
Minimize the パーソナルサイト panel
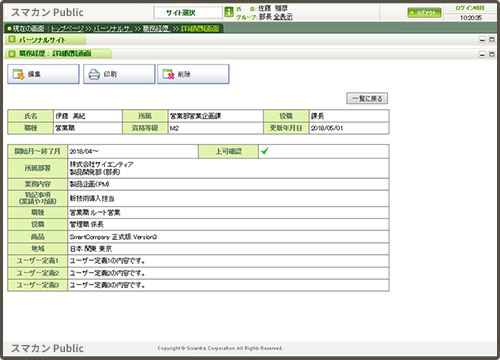[482, 40]
